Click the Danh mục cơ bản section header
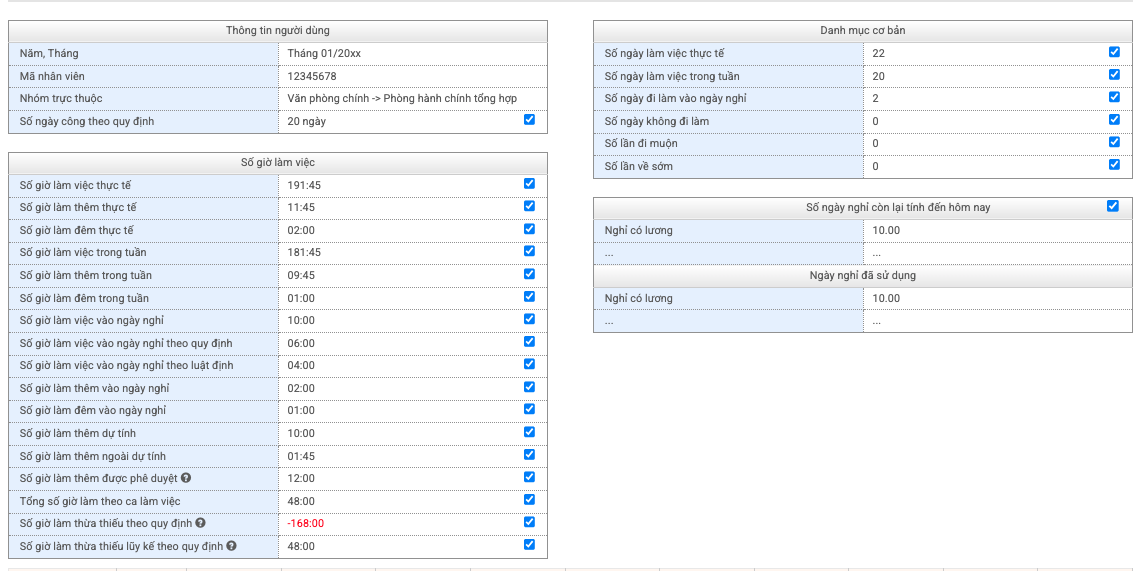Viewport: 1137px width, 571px height. pos(862,30)
